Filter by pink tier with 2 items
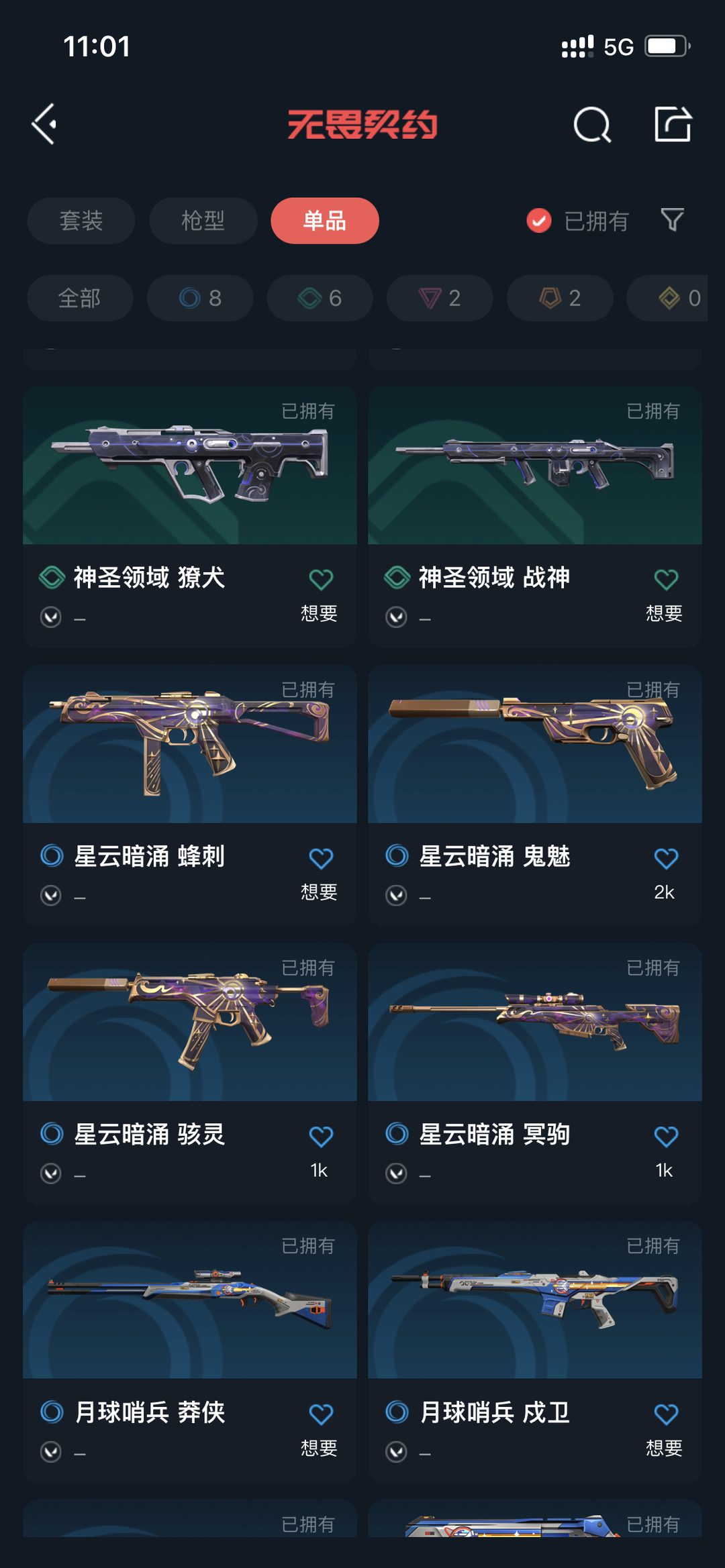725x1568 pixels. 440,298
